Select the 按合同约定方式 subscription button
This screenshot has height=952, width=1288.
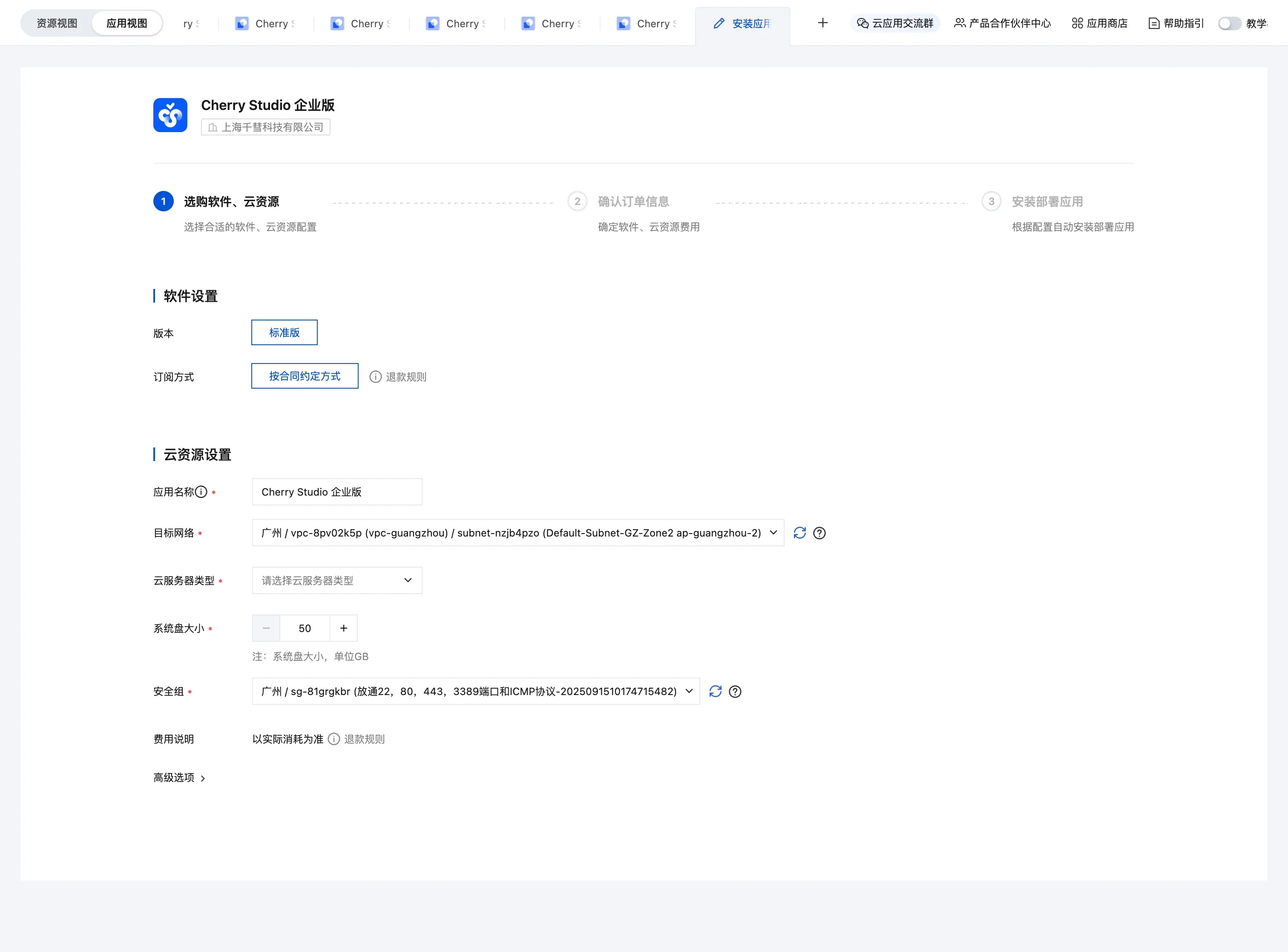[305, 376]
